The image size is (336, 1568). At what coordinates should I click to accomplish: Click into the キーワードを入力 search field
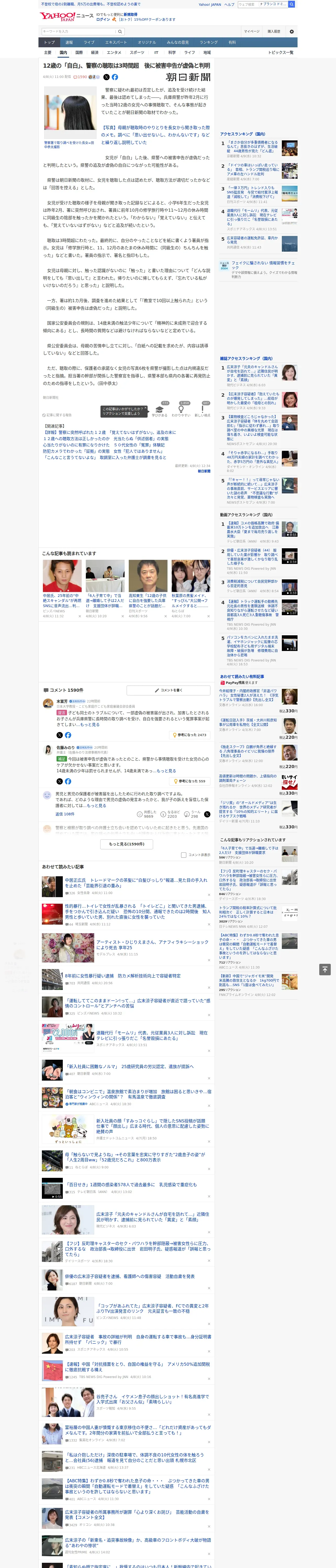tap(79, 32)
